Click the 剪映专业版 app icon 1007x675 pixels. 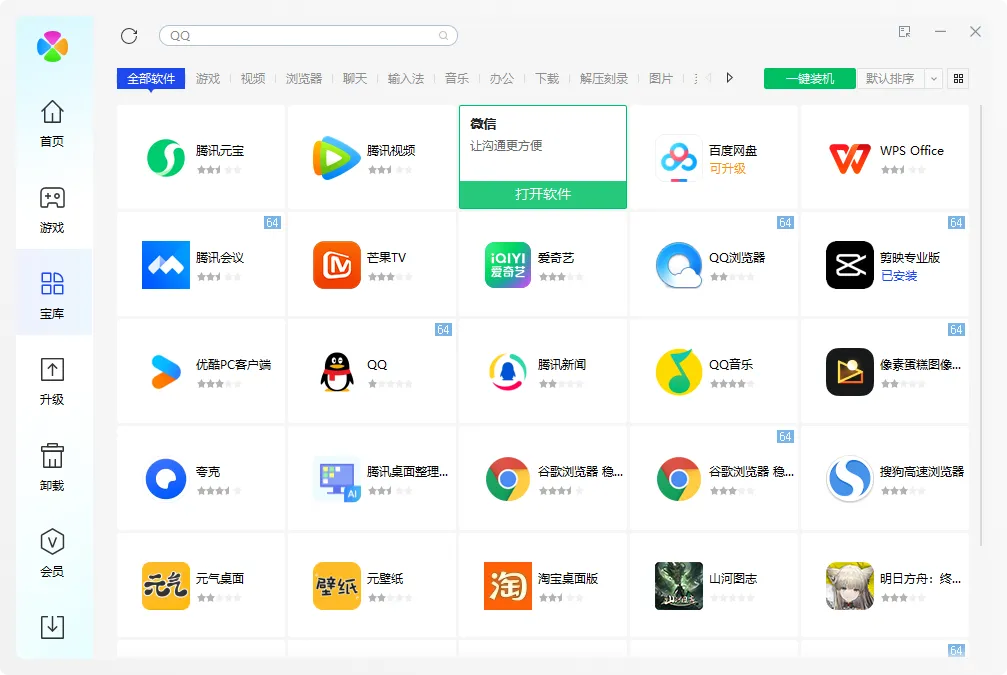[850, 265]
